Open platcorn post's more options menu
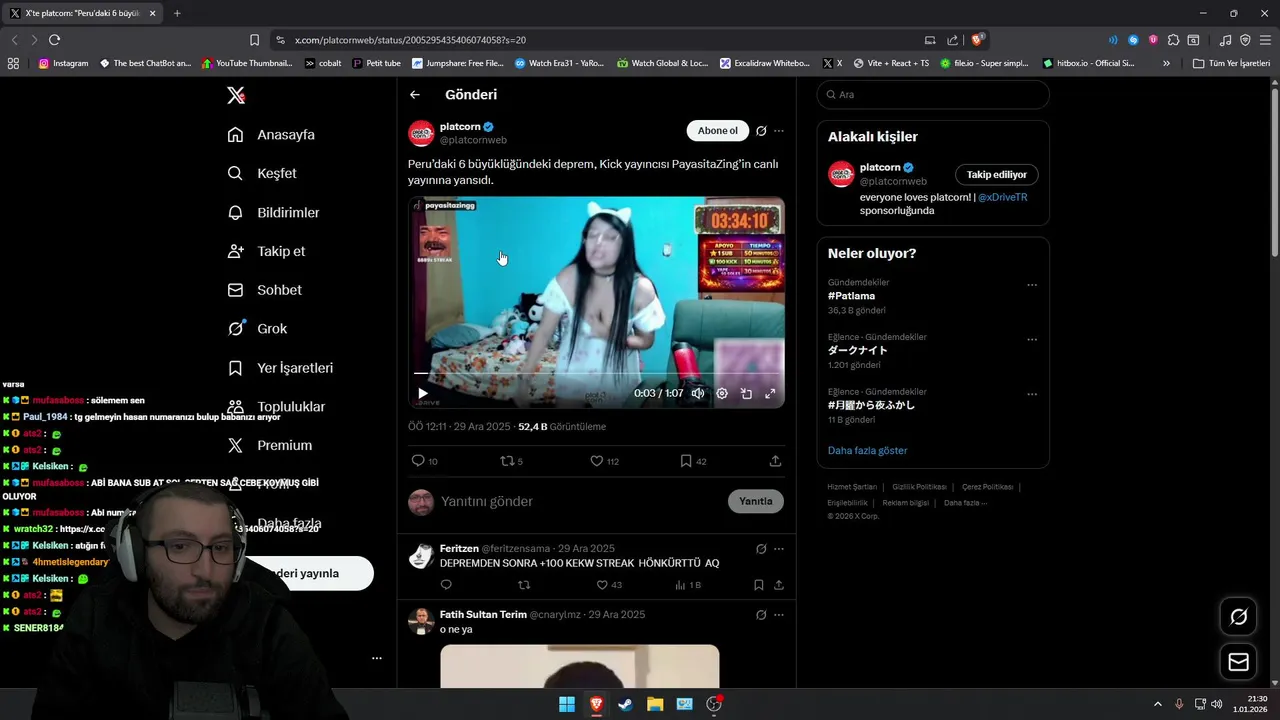The width and height of the screenshot is (1280, 720). (x=779, y=131)
